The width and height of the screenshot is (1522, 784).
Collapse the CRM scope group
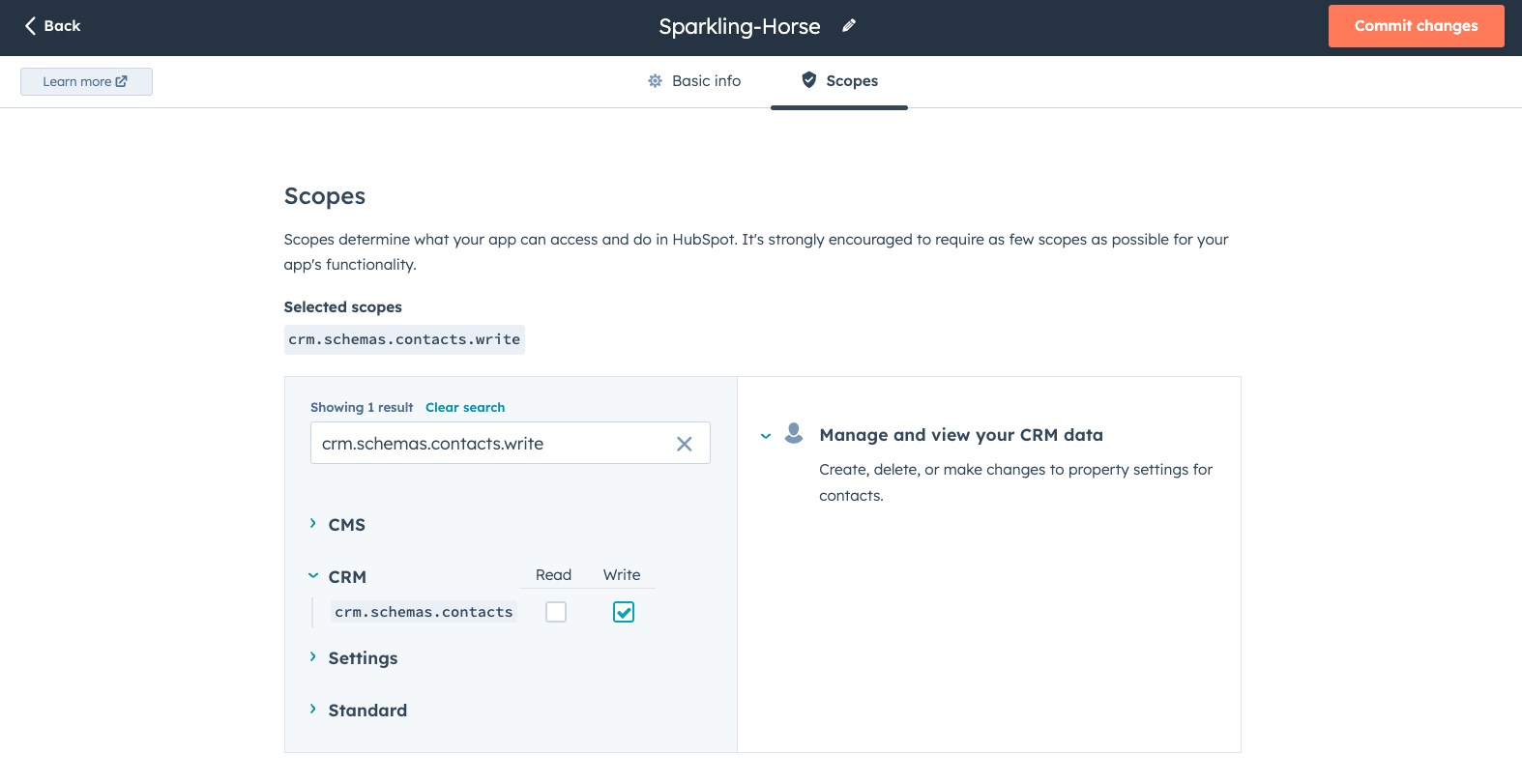313,575
